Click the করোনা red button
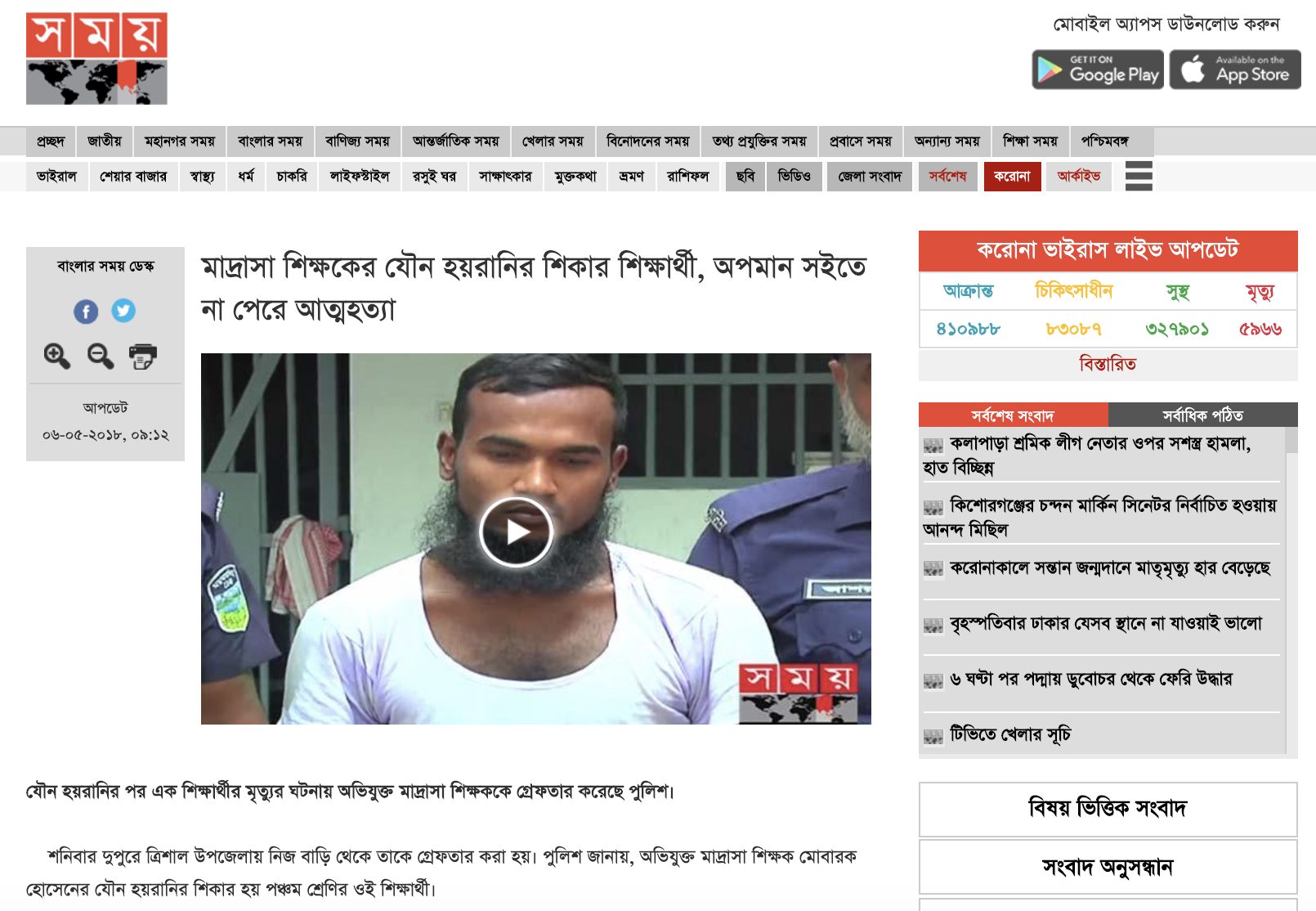Image resolution: width=1316 pixels, height=911 pixels. pyautogui.click(x=1013, y=176)
